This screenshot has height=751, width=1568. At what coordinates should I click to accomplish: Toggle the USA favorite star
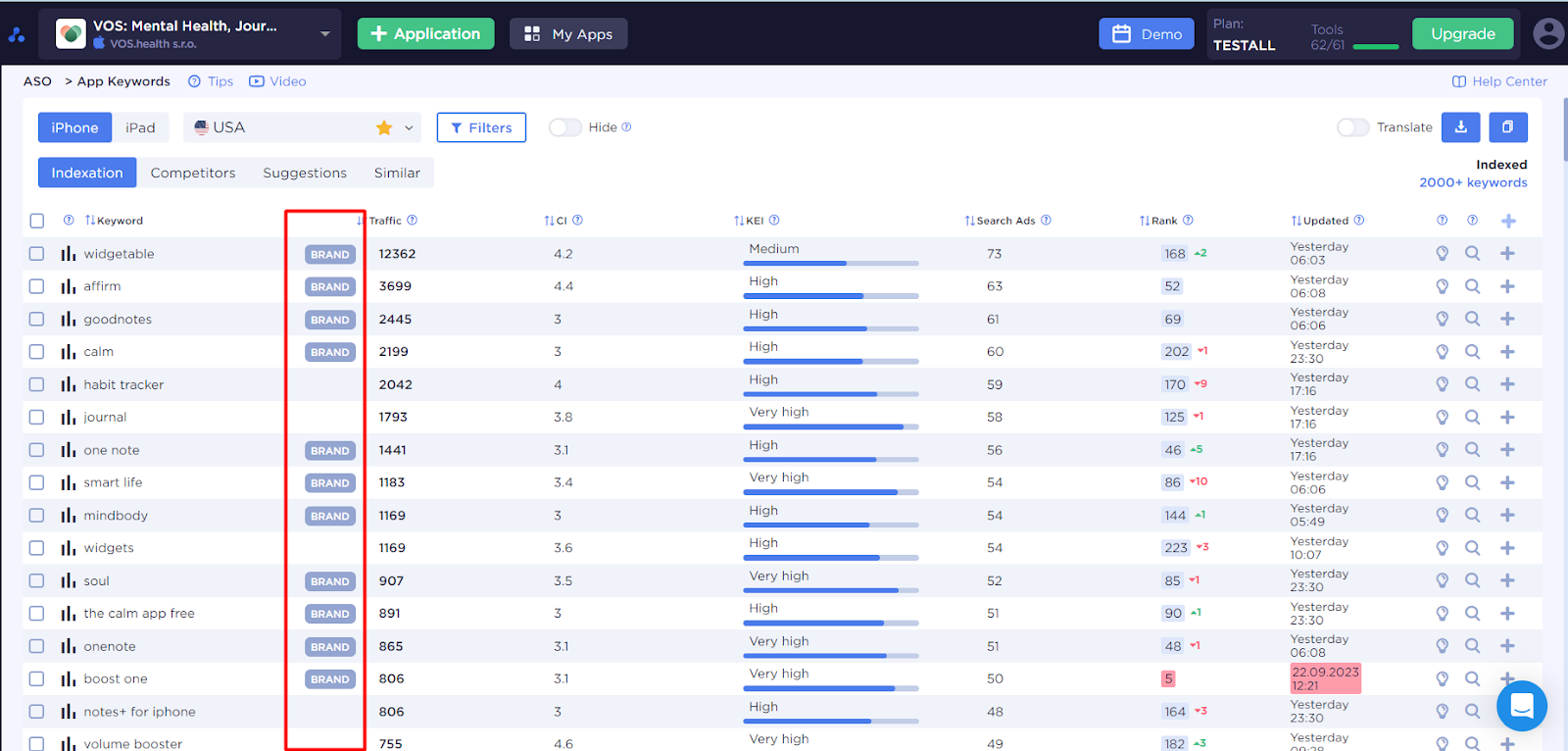pyautogui.click(x=384, y=127)
